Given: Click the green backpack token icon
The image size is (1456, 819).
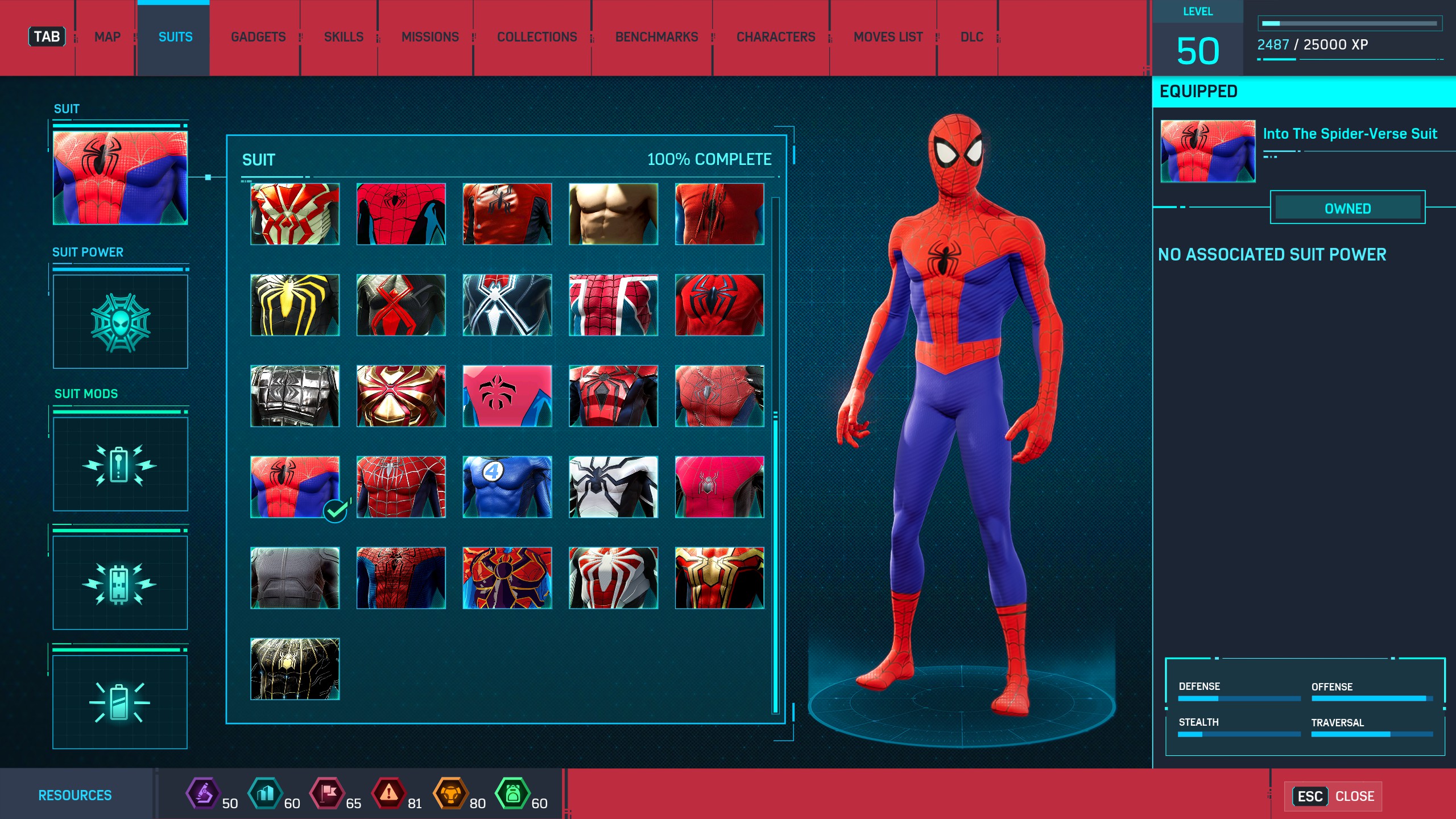Looking at the screenshot, I should pos(512,793).
